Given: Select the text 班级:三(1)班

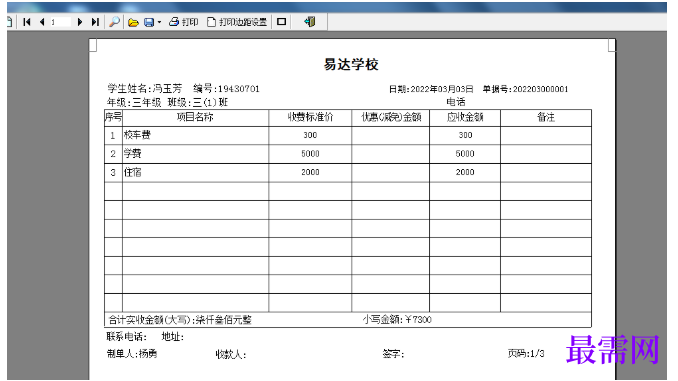Looking at the screenshot, I should point(198,102).
